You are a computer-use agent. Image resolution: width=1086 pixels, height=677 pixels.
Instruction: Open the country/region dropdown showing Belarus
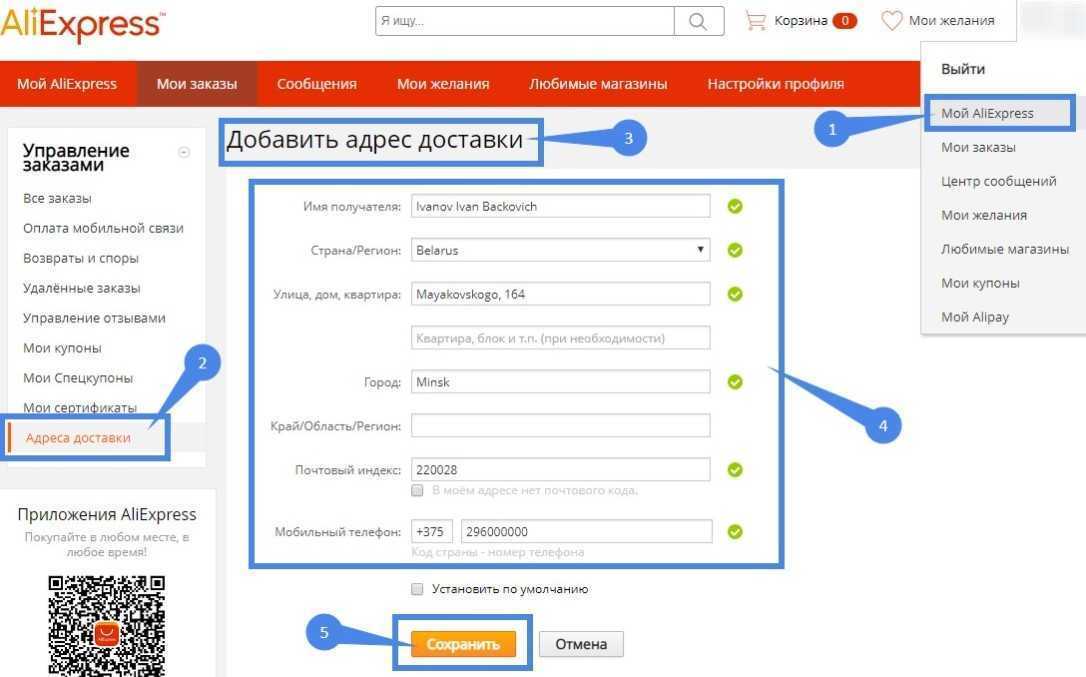pos(560,250)
